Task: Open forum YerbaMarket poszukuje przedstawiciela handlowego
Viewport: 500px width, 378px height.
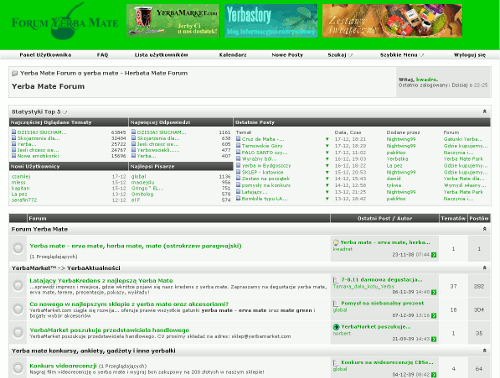Action: click(109, 330)
